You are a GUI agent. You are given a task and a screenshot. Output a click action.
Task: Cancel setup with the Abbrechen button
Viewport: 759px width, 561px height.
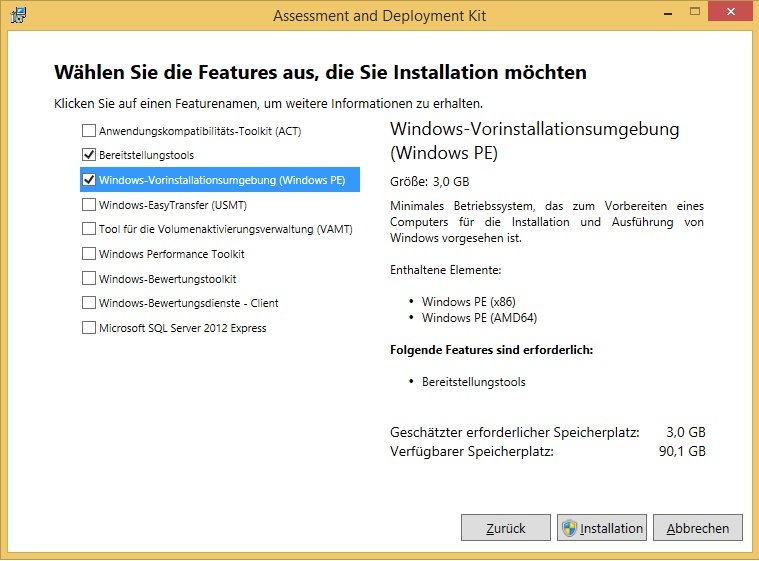point(698,528)
